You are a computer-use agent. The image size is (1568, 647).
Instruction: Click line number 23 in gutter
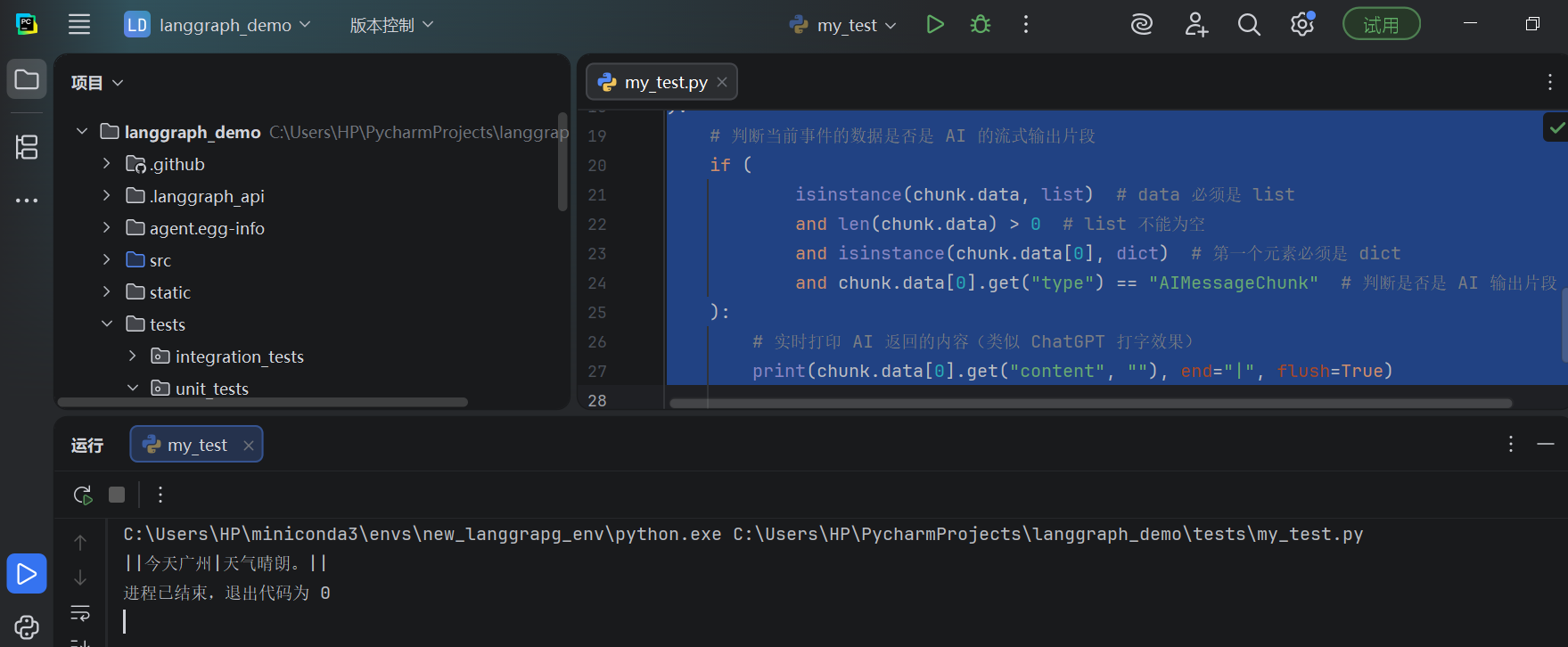point(597,254)
